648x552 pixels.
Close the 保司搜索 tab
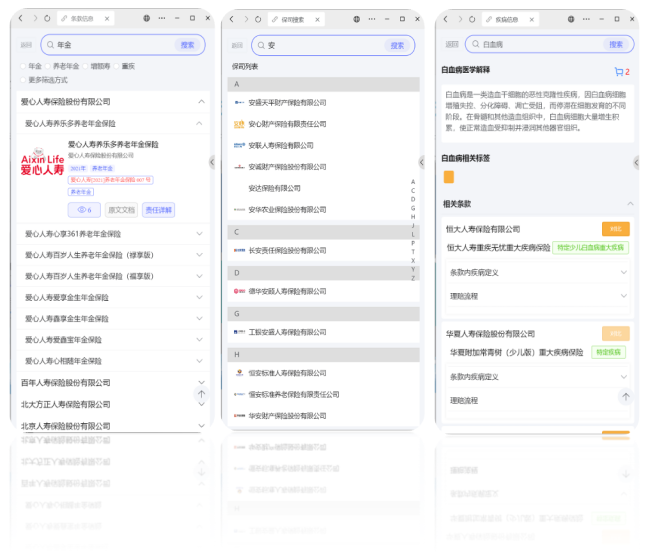click(317, 19)
